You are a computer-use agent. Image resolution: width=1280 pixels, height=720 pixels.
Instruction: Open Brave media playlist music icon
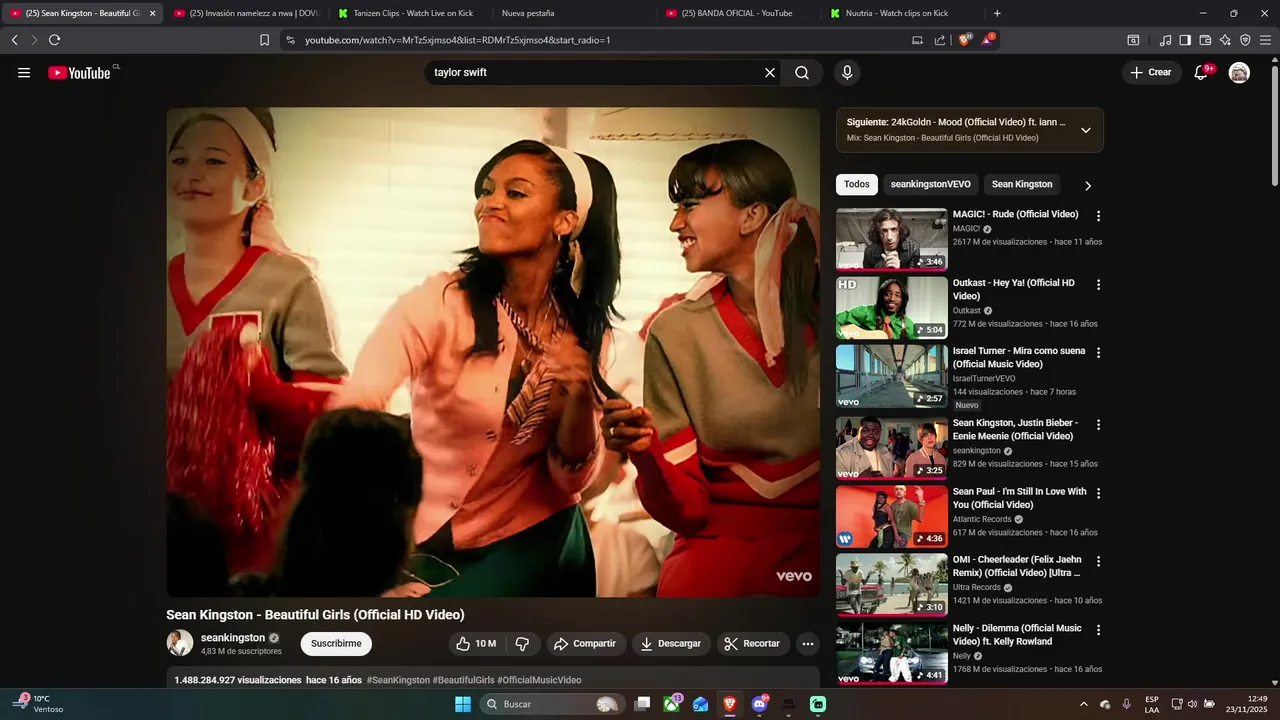coord(1165,40)
